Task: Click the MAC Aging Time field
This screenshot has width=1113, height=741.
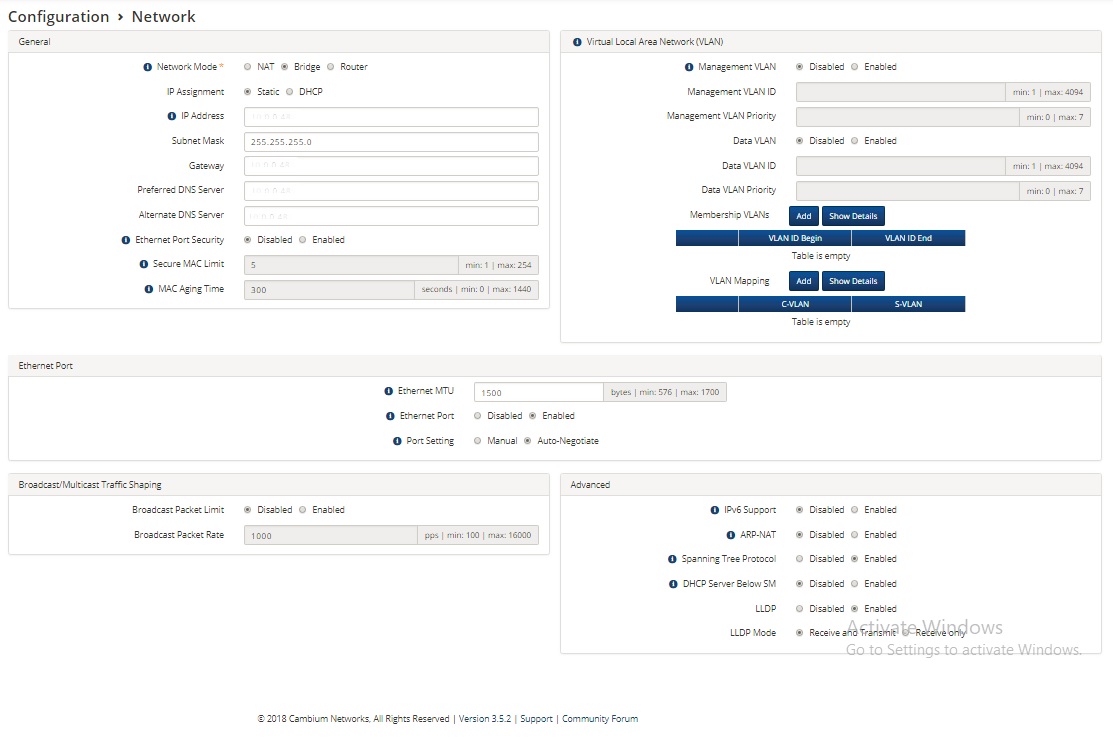Action: [329, 290]
